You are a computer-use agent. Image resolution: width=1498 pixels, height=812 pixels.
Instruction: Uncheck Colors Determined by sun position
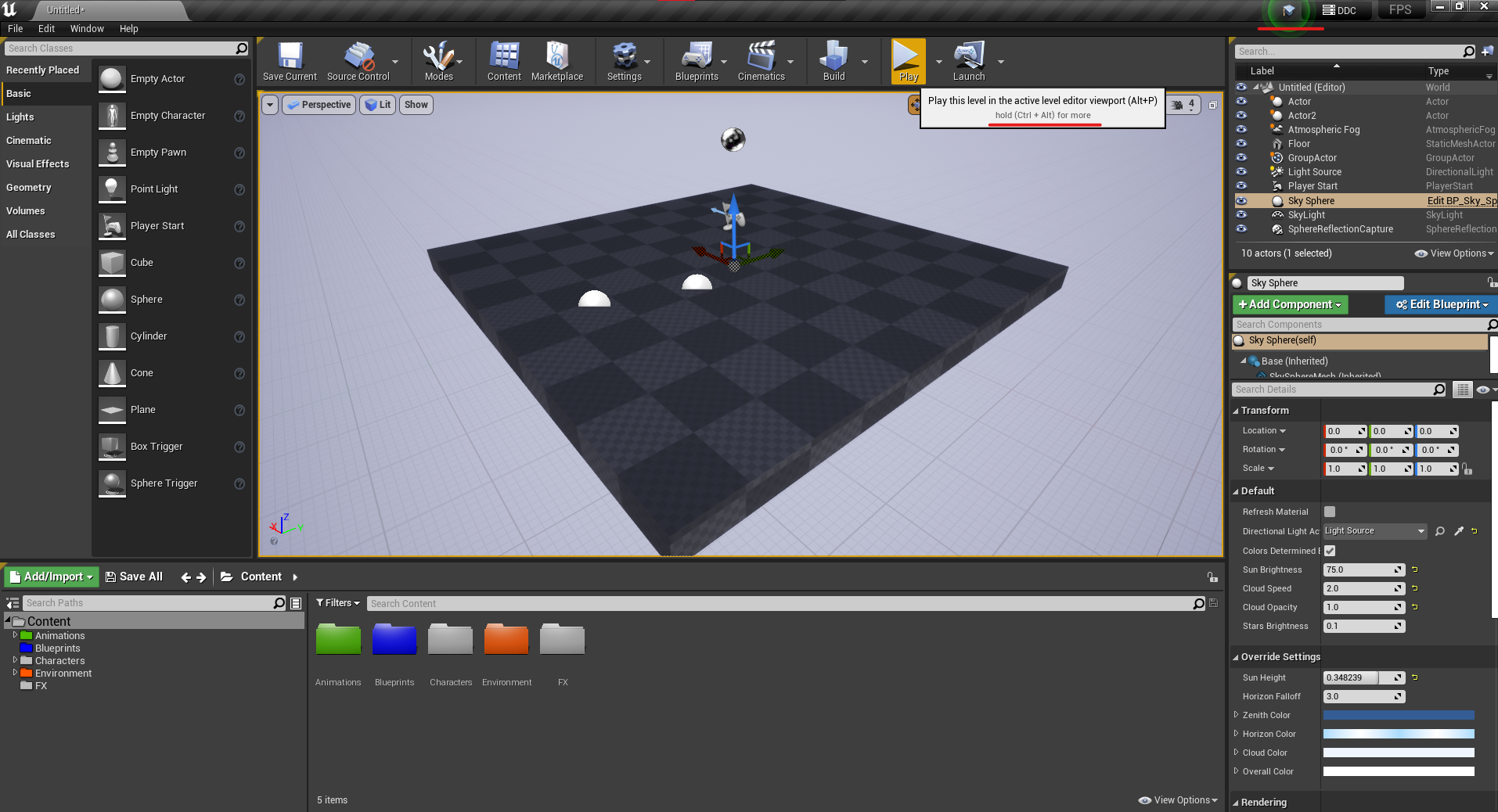pos(1330,551)
